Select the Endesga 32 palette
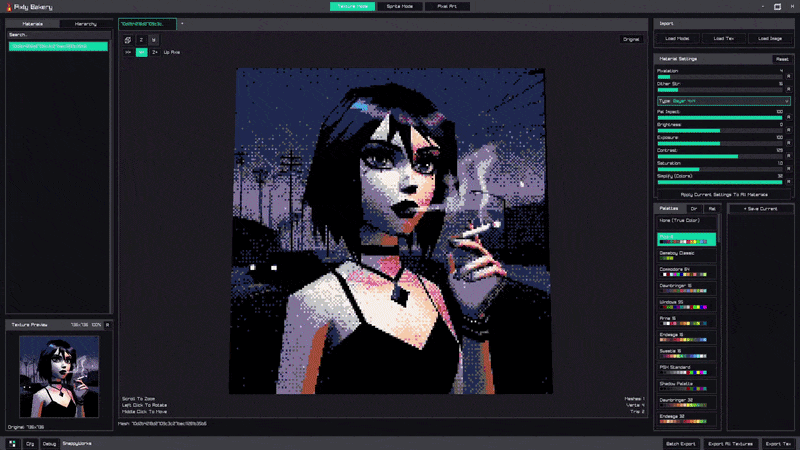The width and height of the screenshot is (800, 450). point(686,418)
